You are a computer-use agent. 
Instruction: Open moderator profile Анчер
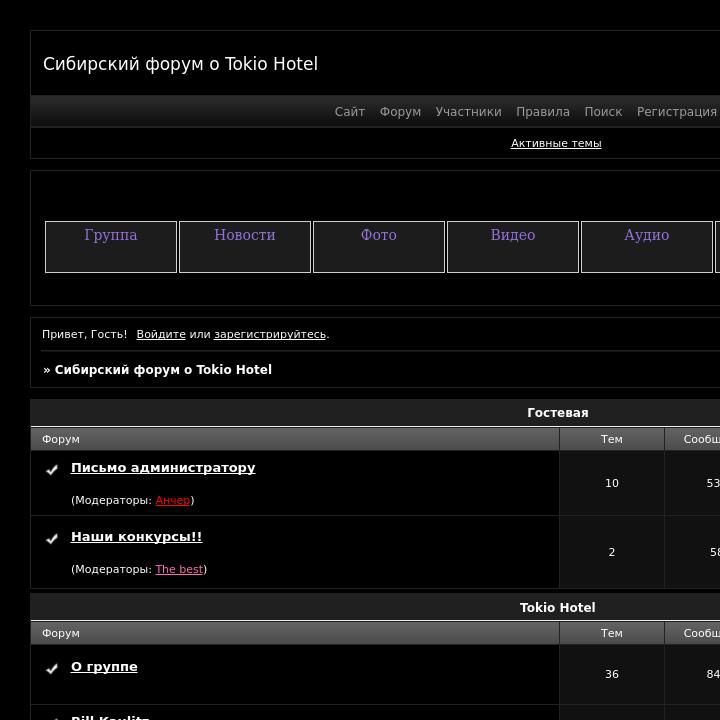tap(173, 500)
